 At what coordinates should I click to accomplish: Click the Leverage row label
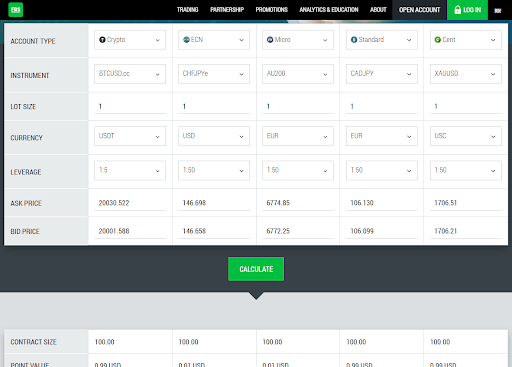coord(26,172)
